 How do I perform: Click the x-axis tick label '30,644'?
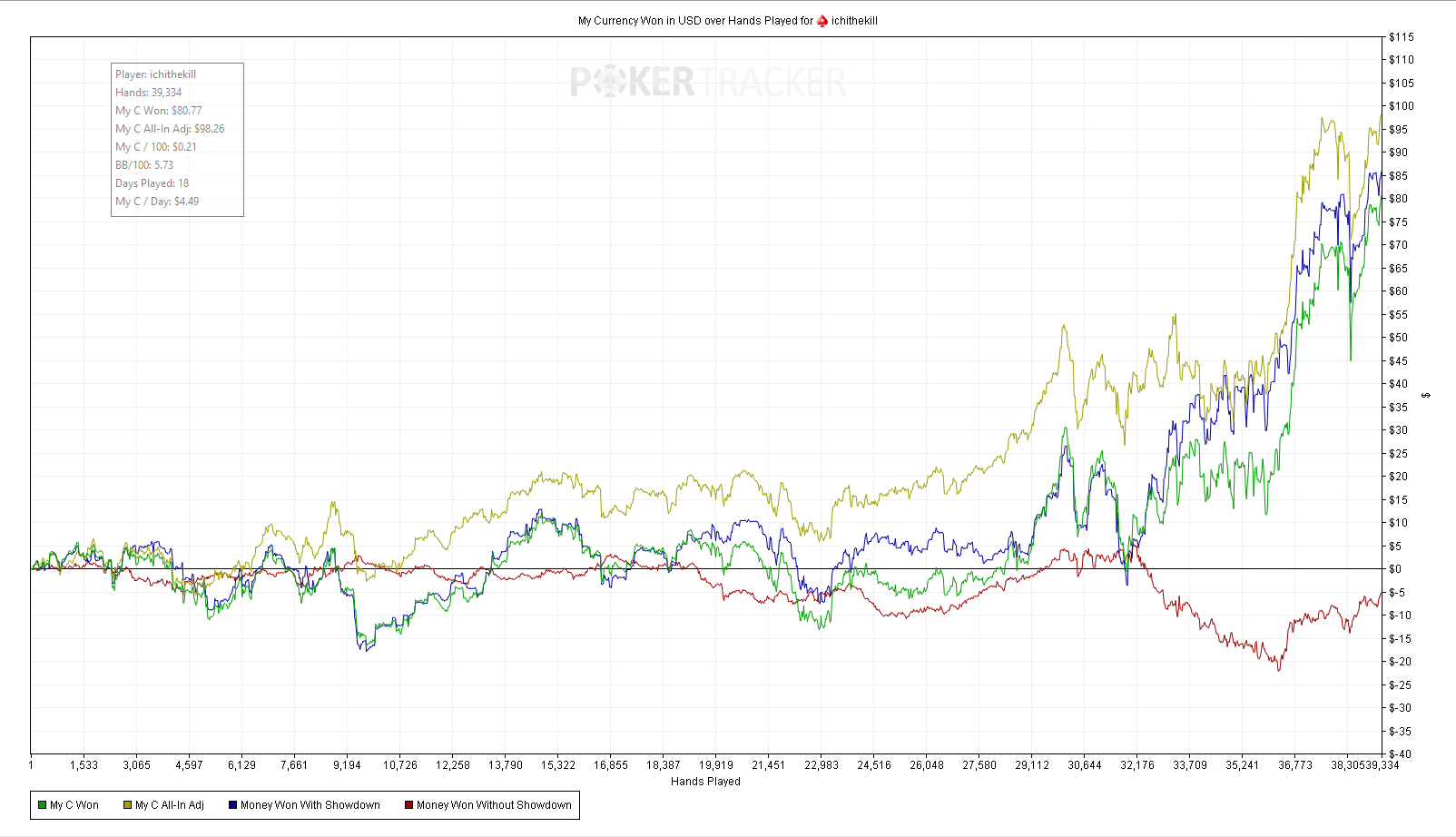[x=1085, y=765]
